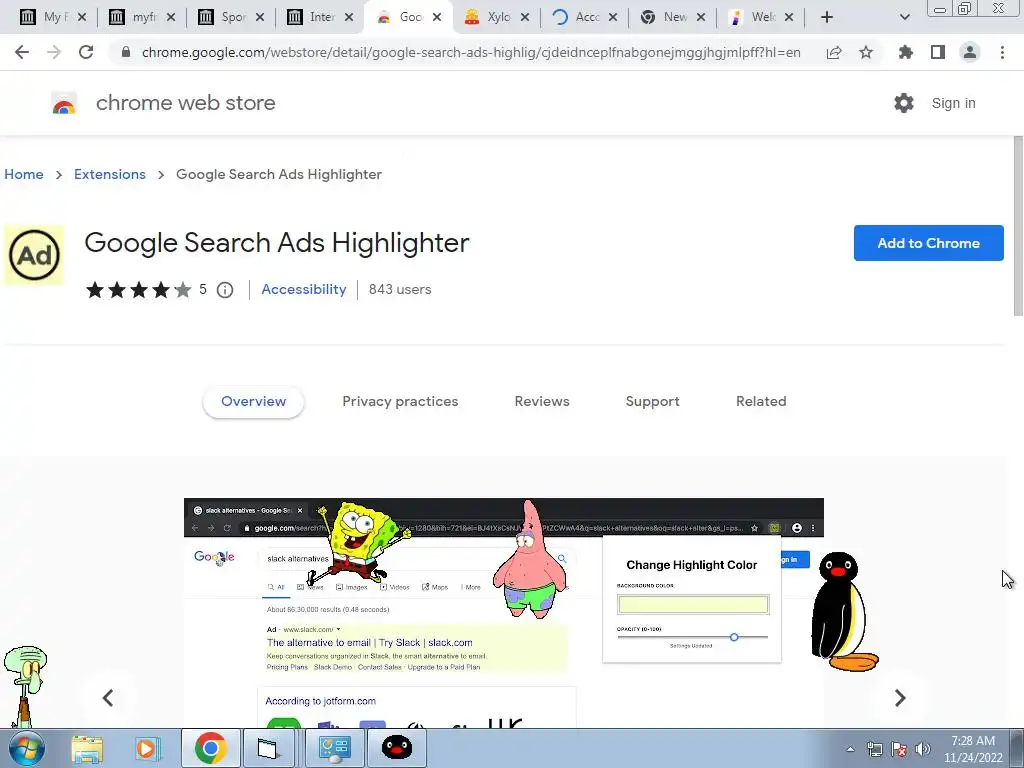Expand the tab search dropdown arrow
The width and height of the screenshot is (1024, 768).
pos(904,17)
